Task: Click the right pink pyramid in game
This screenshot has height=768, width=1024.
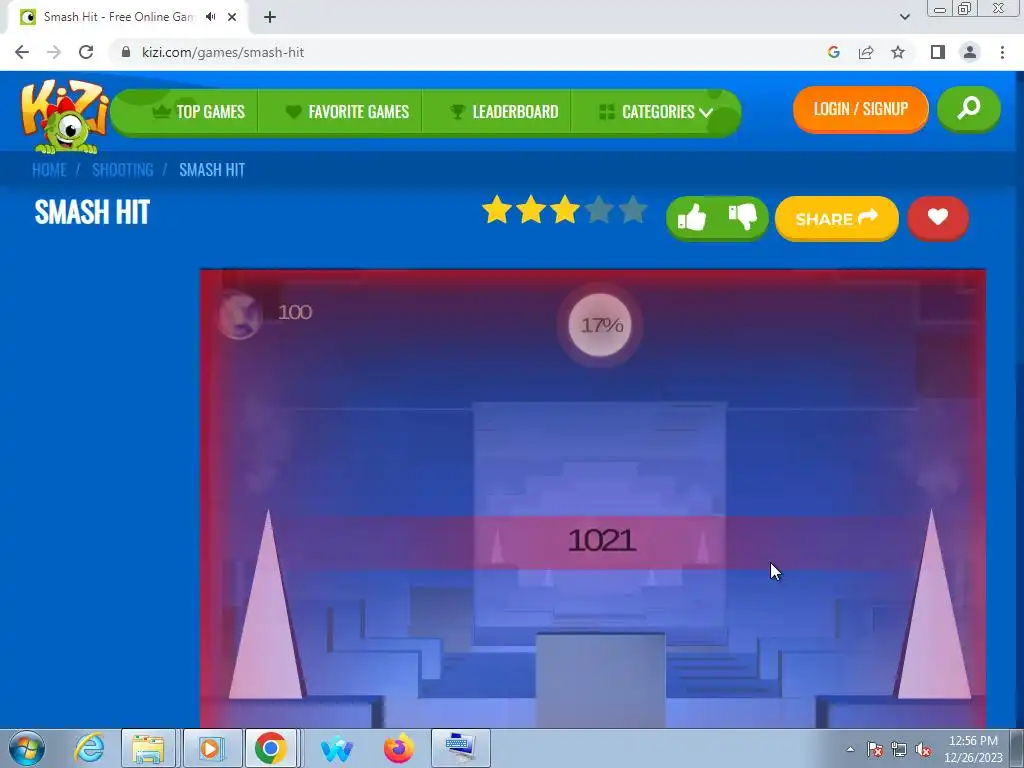Action: pos(933,607)
